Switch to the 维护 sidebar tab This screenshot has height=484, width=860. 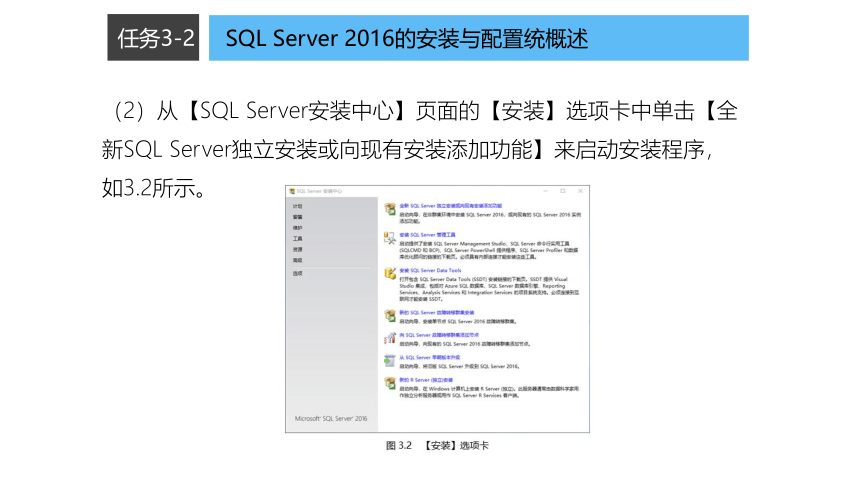[x=297, y=228]
